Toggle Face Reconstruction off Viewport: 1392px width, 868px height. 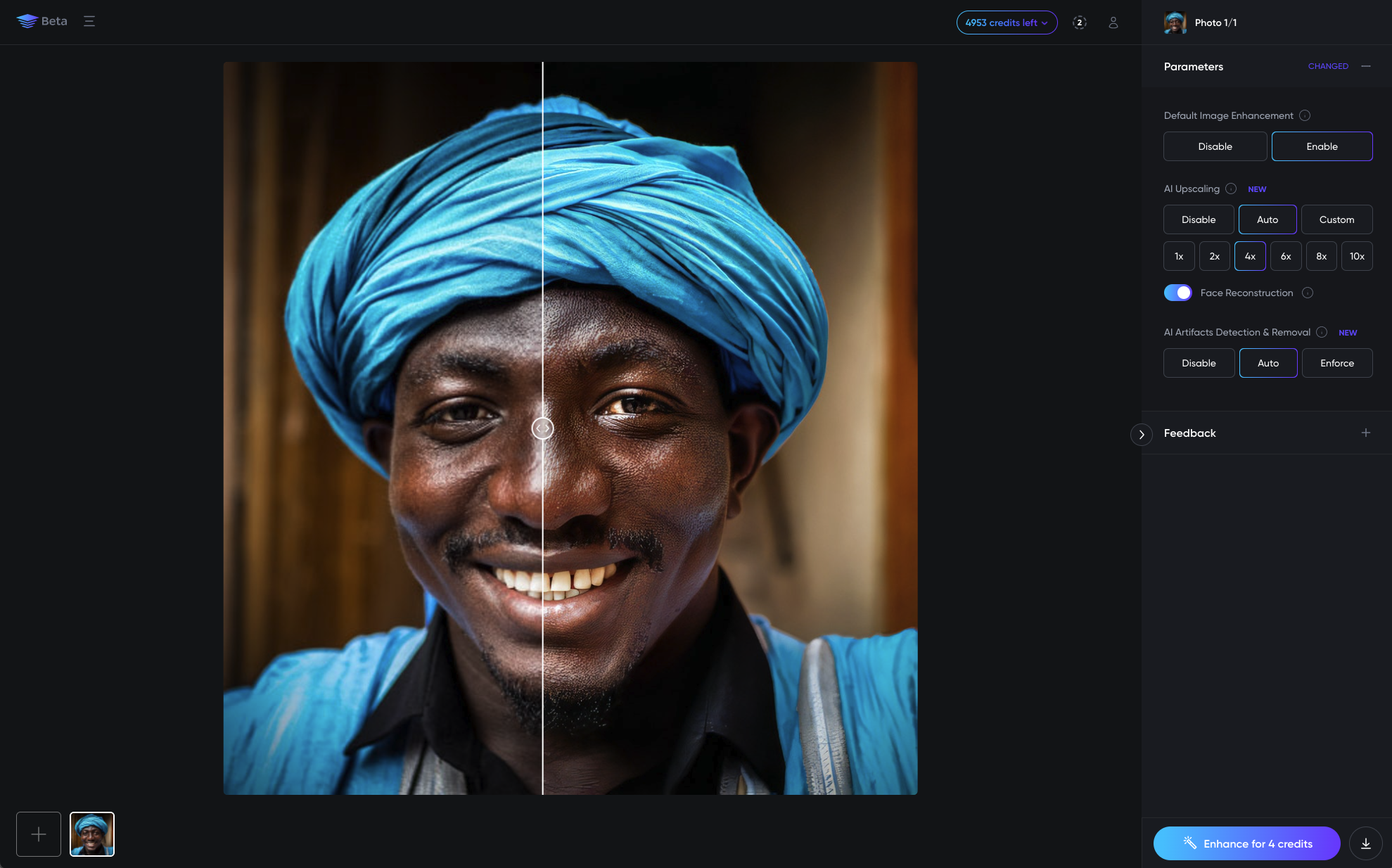[1177, 292]
